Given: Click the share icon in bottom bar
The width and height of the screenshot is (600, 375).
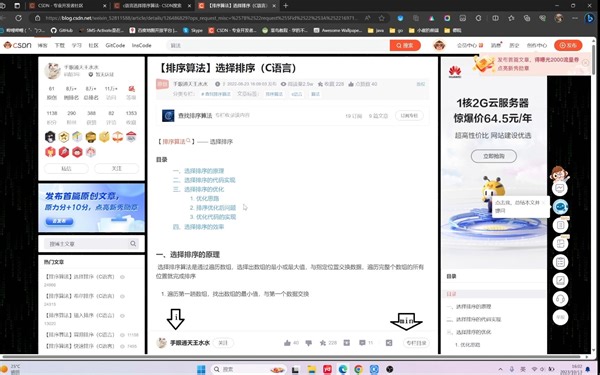Looking at the screenshot, I should pyautogui.click(x=389, y=343).
